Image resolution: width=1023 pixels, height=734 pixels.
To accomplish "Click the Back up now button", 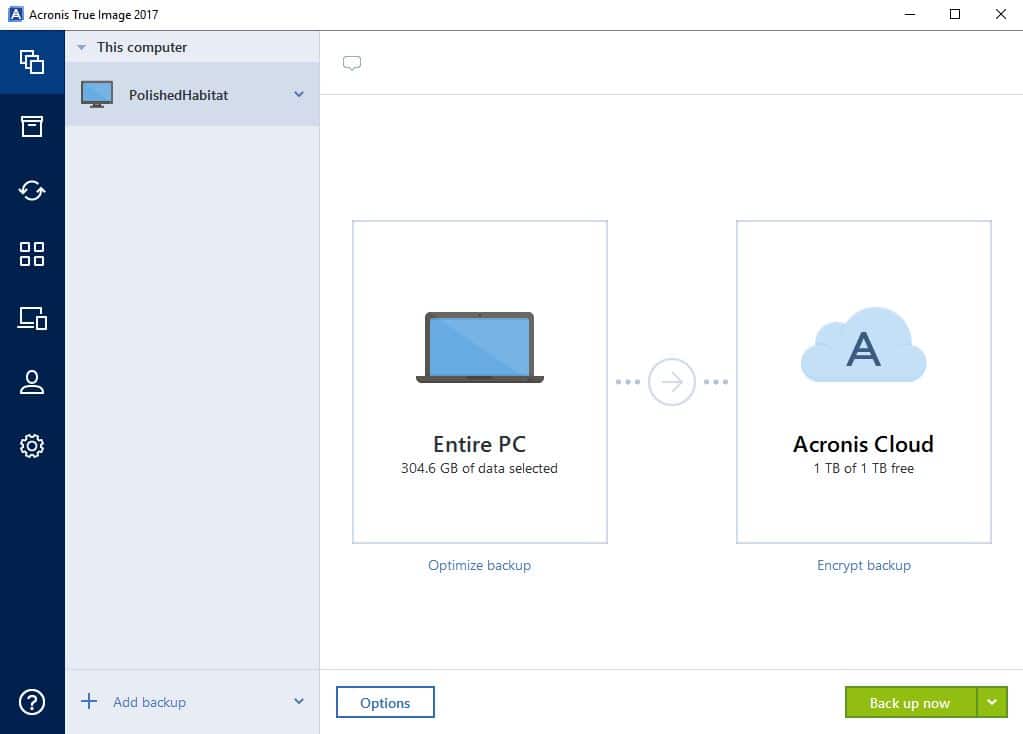I will coord(910,702).
